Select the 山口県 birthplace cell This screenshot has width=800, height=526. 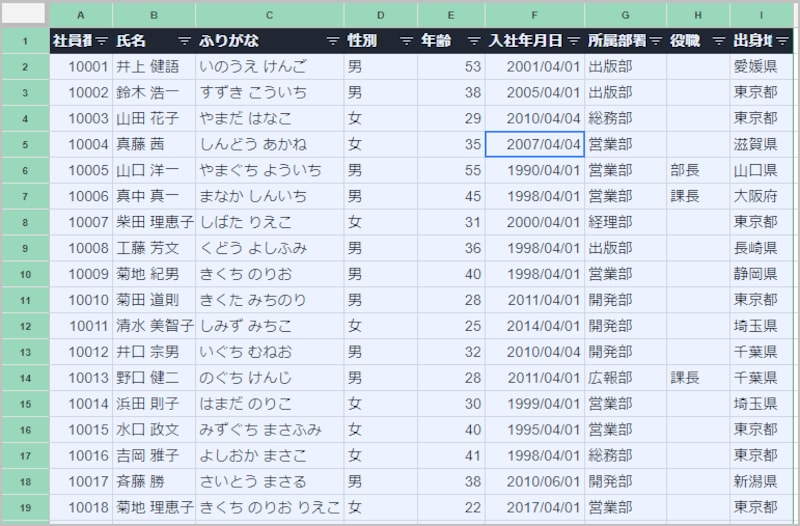[x=761, y=170]
